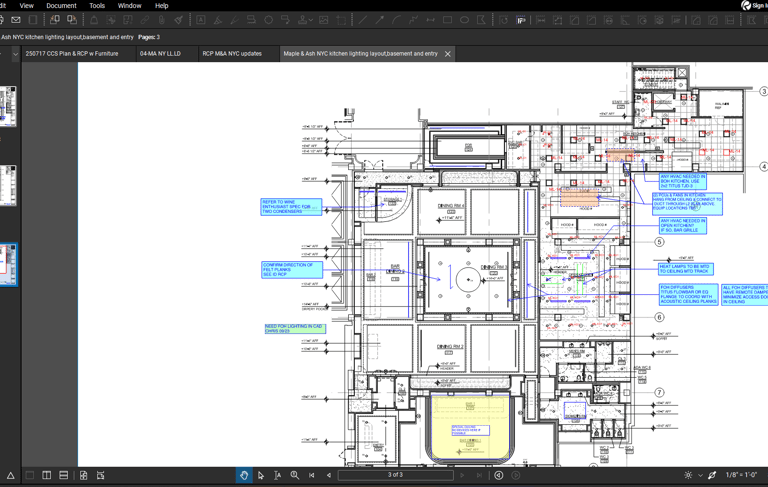Image resolution: width=768 pixels, height=487 pixels.
Task: Open the Help menu
Action: [x=162, y=5]
